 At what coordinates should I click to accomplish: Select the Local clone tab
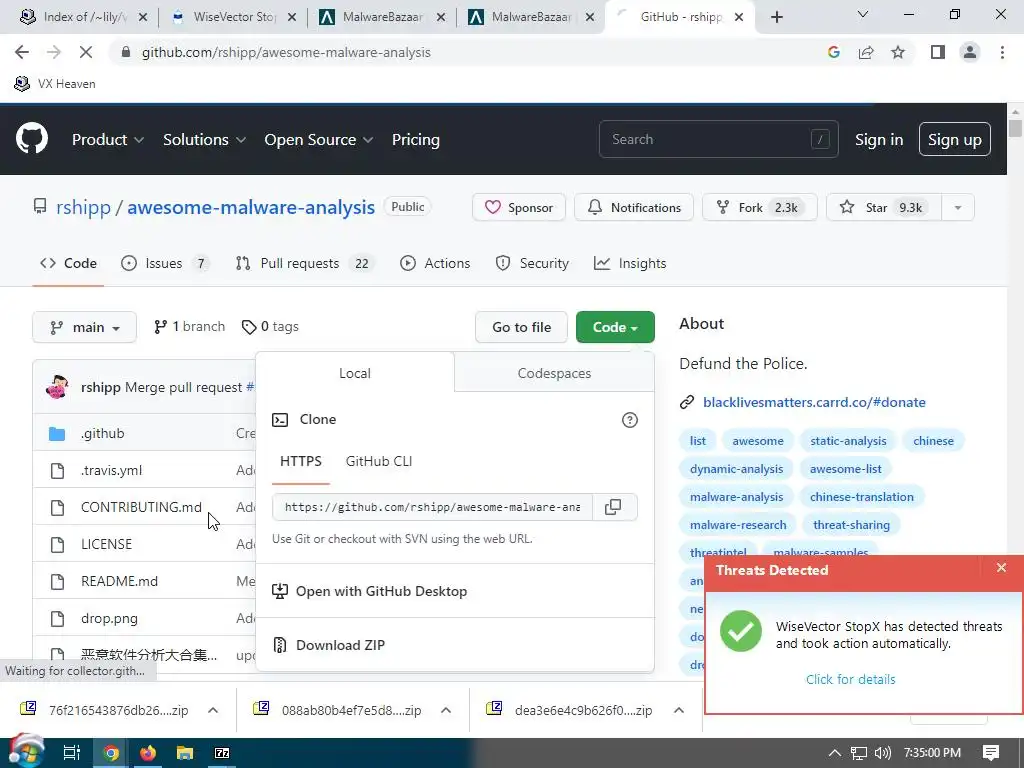(x=355, y=373)
